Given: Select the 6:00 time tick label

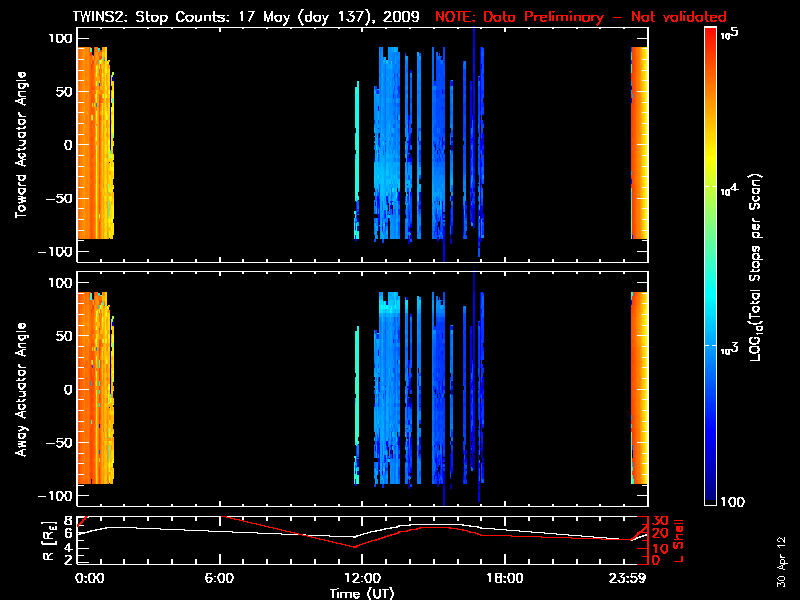Looking at the screenshot, I should coord(219,578).
